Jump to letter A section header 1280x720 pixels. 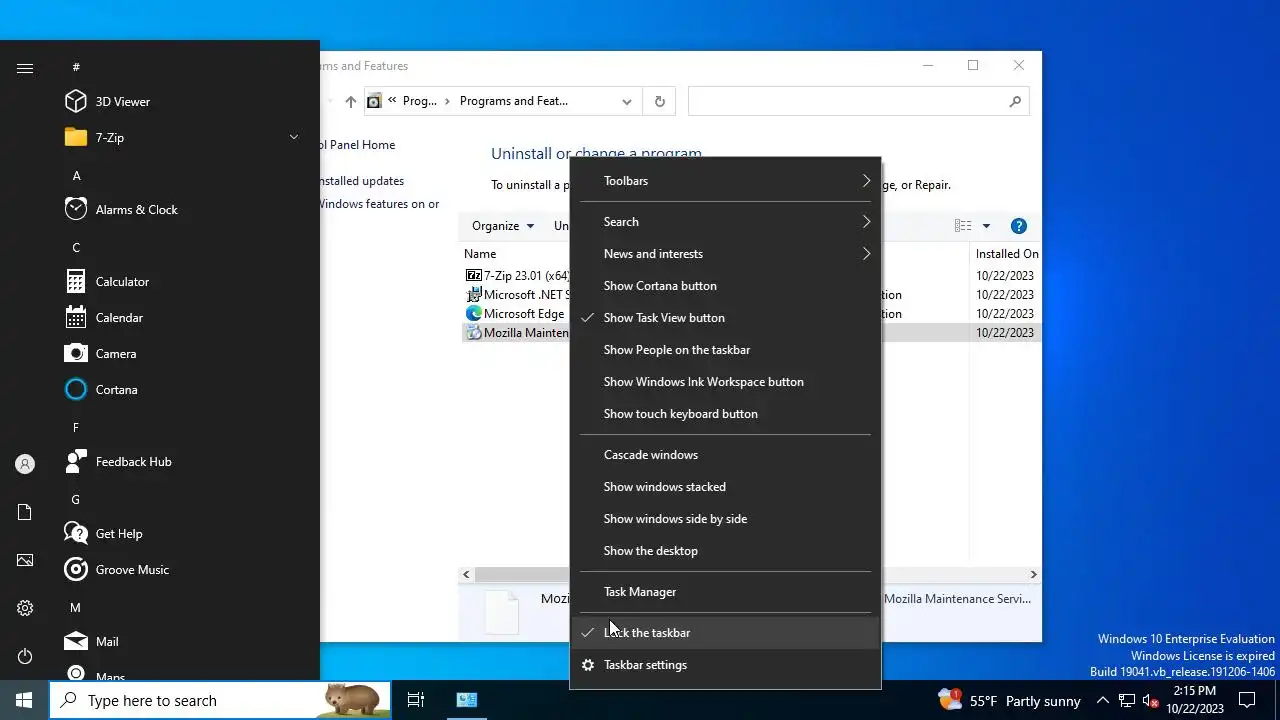[76, 175]
